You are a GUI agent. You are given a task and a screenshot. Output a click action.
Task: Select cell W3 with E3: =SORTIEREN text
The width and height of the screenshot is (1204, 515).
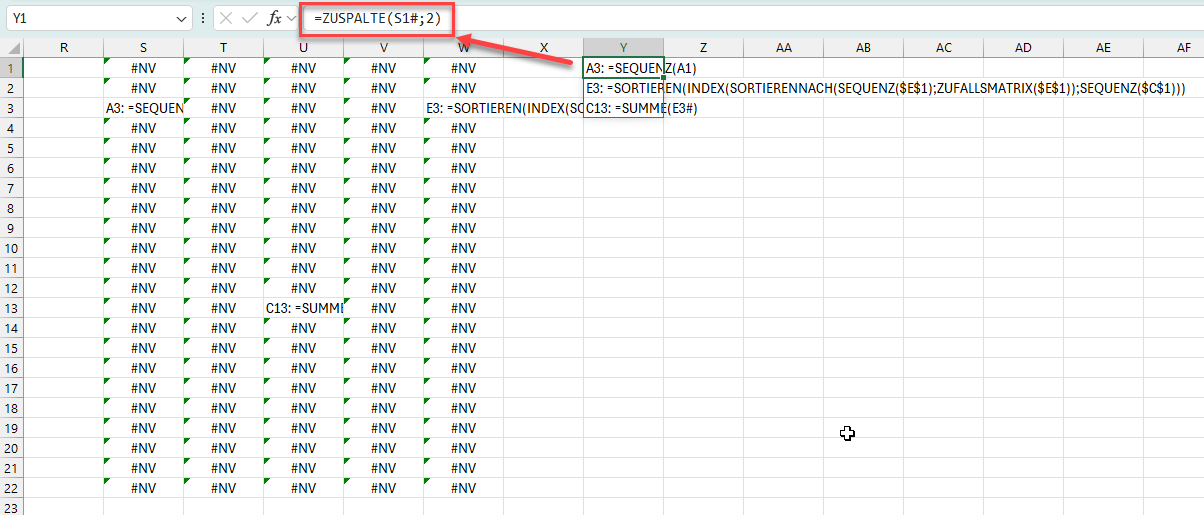(x=463, y=108)
